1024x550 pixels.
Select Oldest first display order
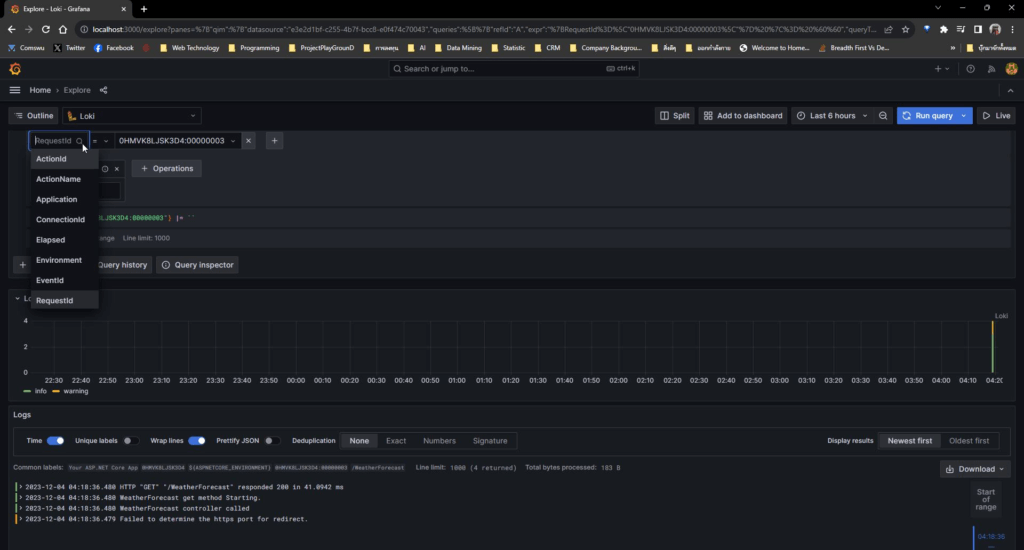968,441
